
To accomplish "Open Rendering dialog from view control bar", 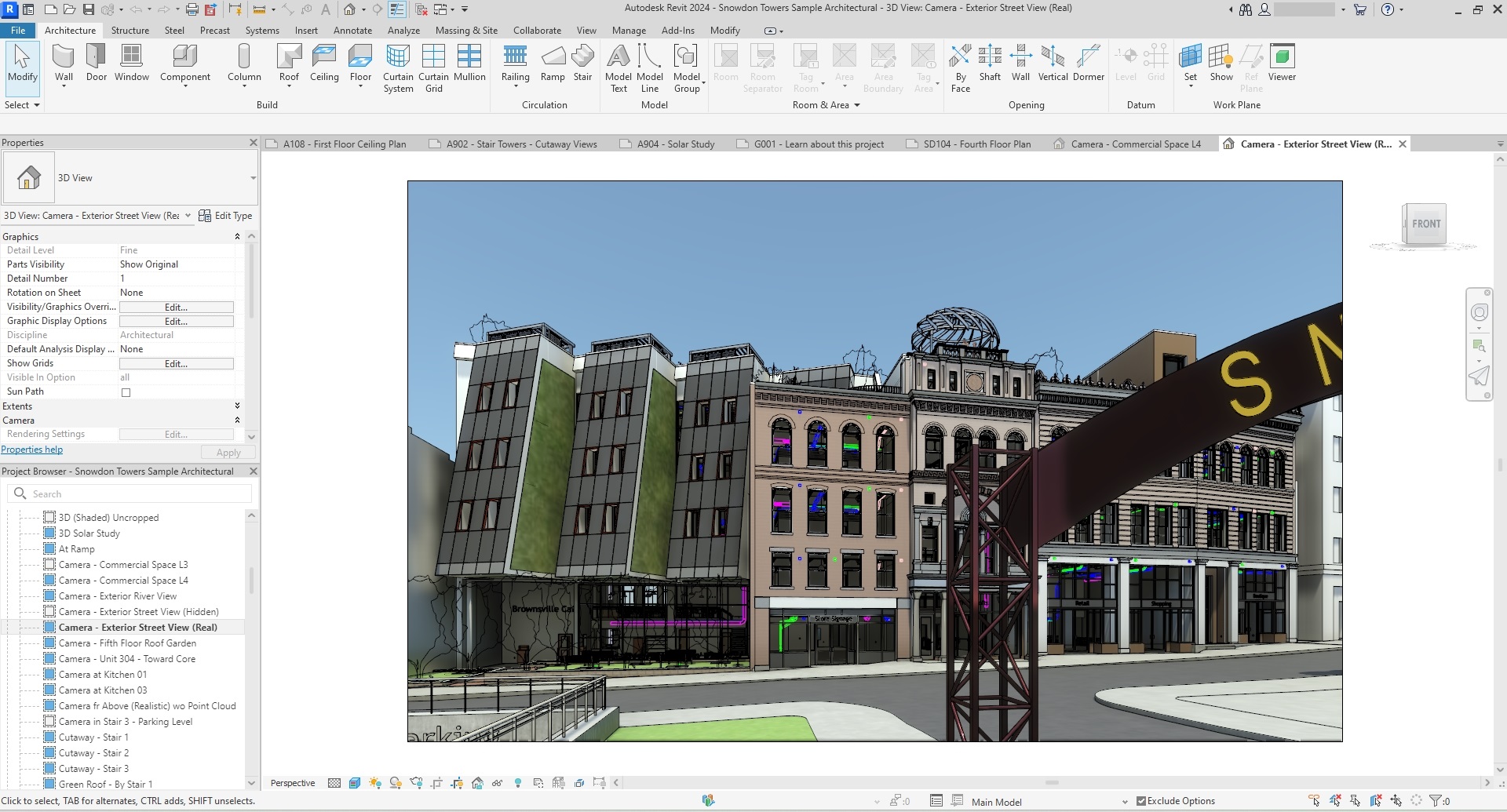I will coord(417,782).
